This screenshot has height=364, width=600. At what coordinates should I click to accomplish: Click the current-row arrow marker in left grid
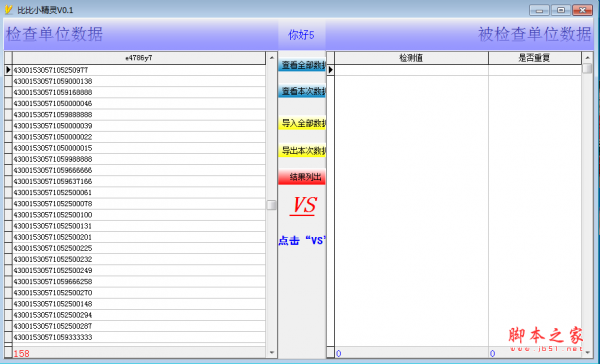point(8,70)
